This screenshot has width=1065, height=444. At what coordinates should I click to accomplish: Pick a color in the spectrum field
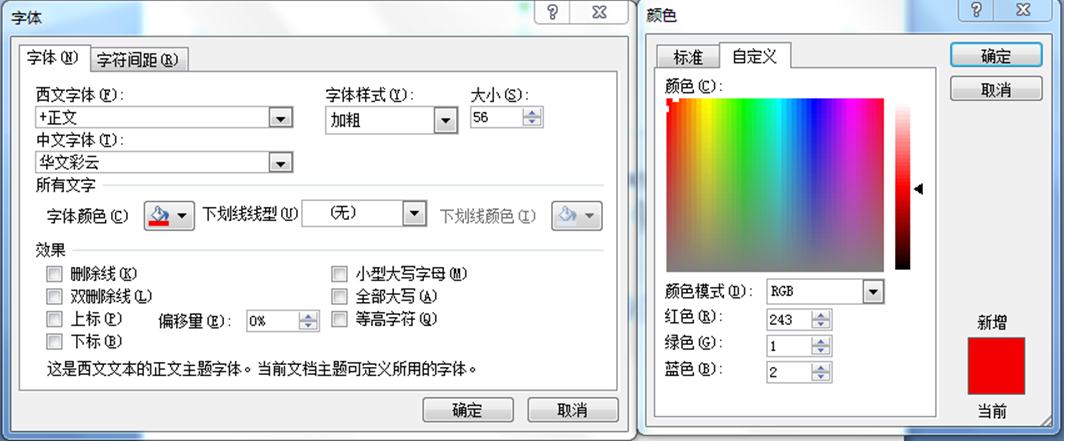click(x=775, y=185)
